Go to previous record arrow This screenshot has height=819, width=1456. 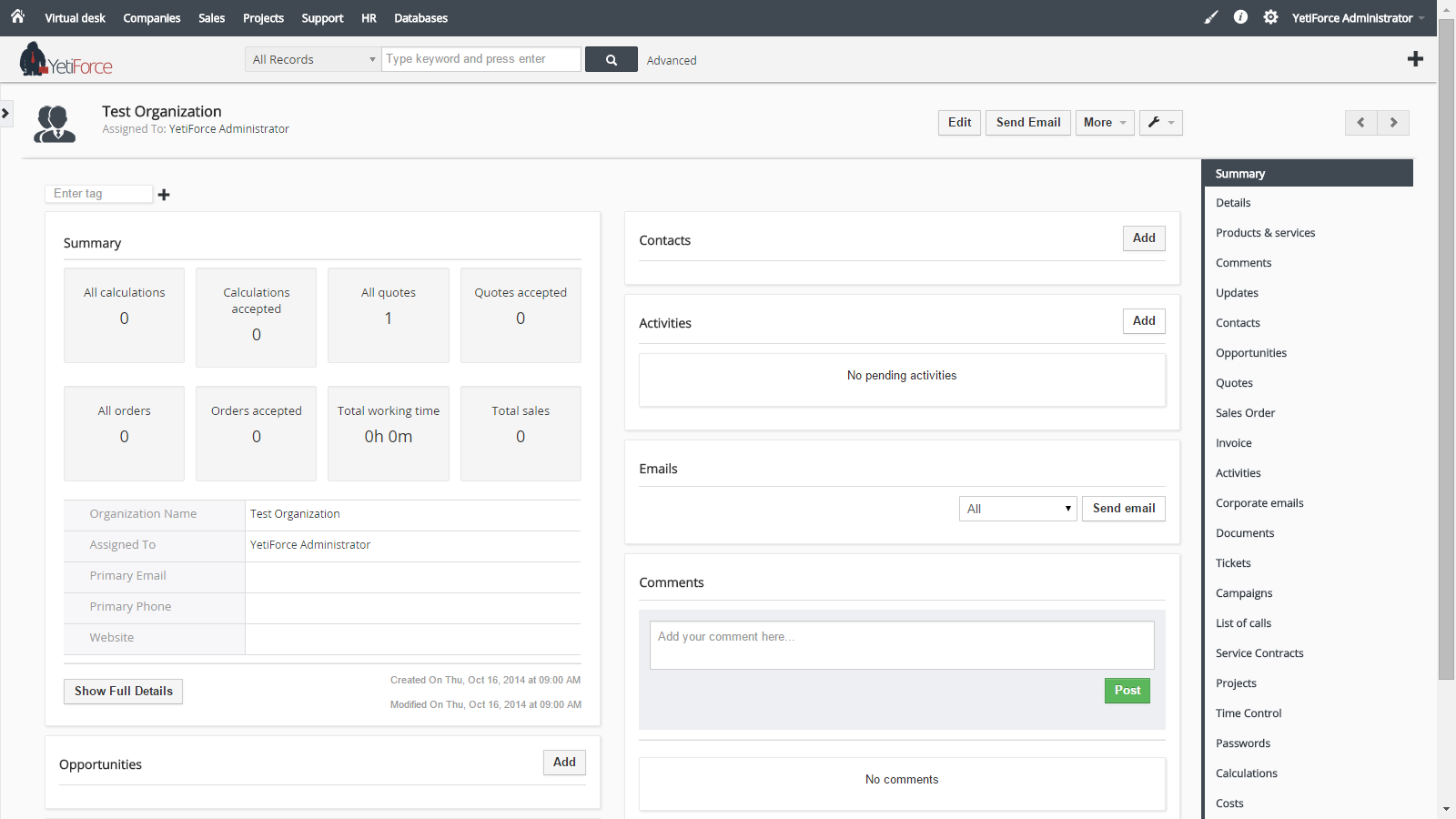pyautogui.click(x=1360, y=123)
